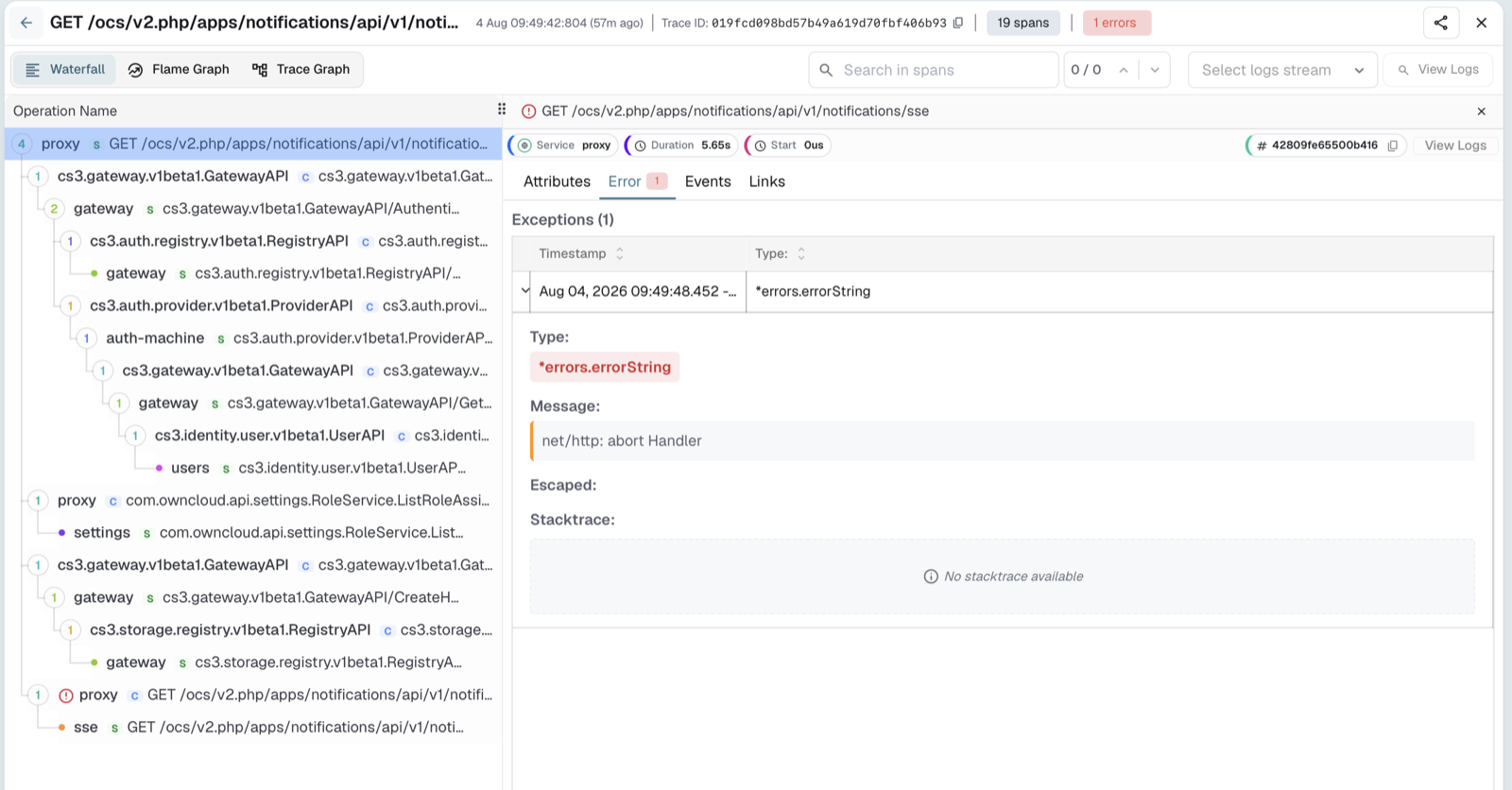Copy span ID 42809fe65500b416
Image resolution: width=1512 pixels, height=790 pixels.
pyautogui.click(x=1392, y=146)
